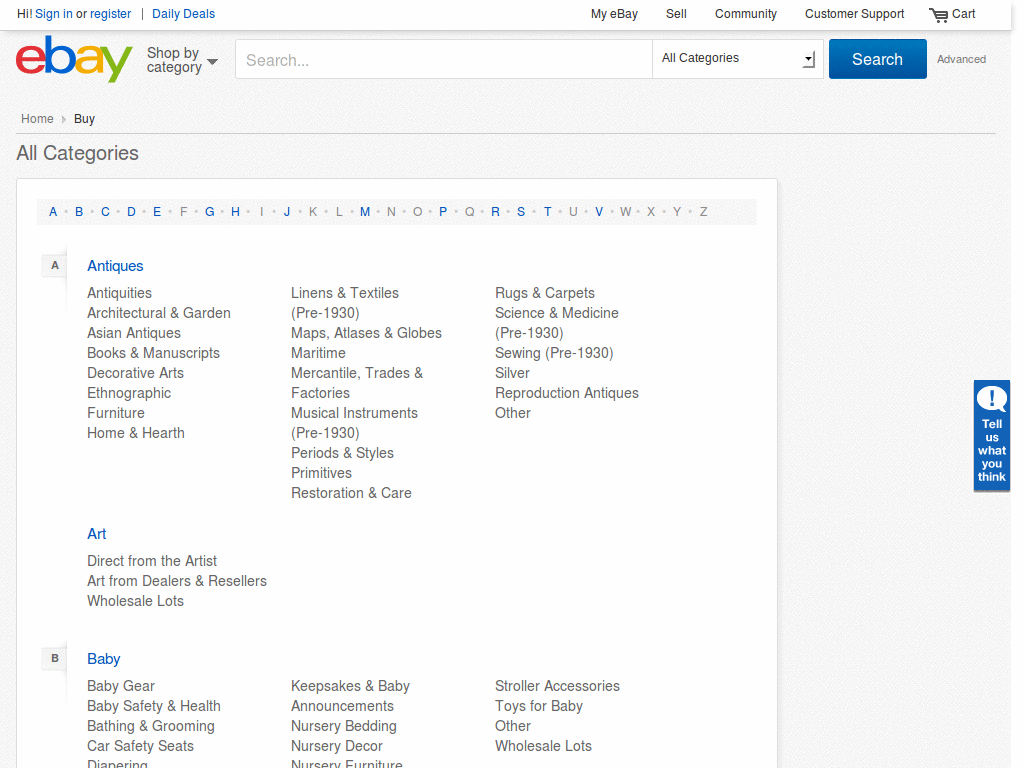Open Stroller Accessories
Screen dimensions: 1024x768
click(x=557, y=686)
